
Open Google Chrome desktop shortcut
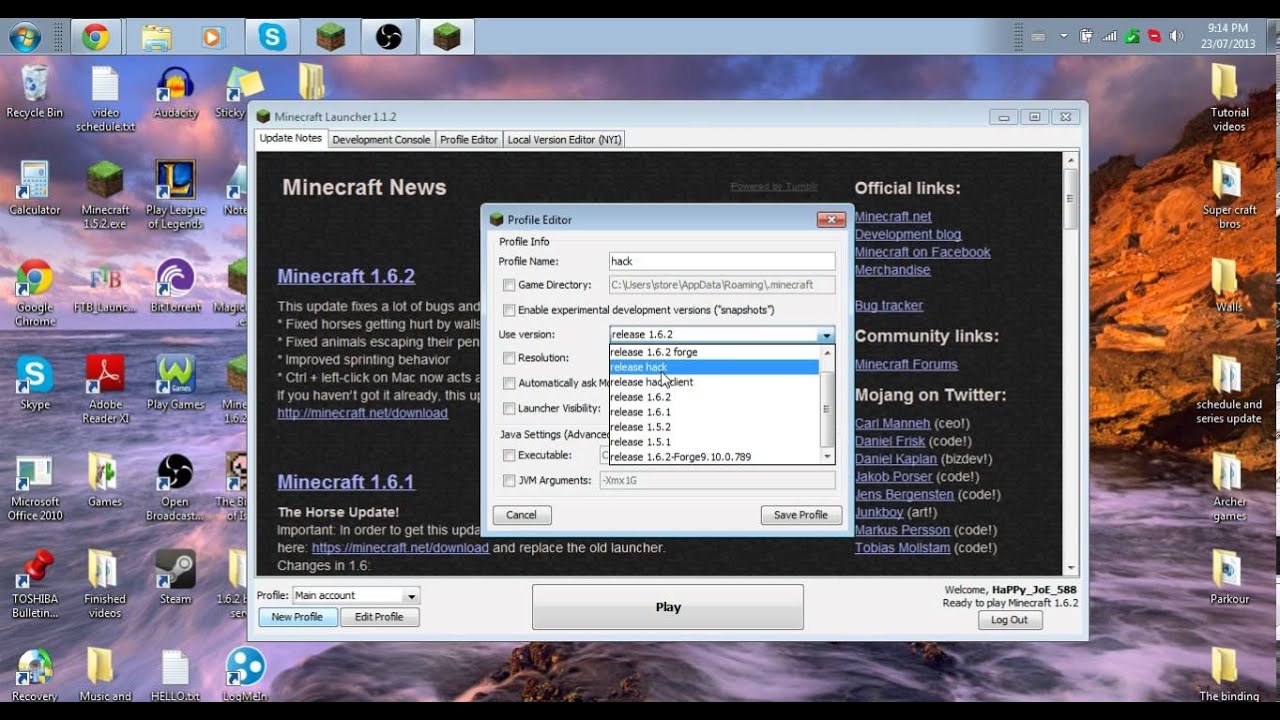(x=35, y=291)
